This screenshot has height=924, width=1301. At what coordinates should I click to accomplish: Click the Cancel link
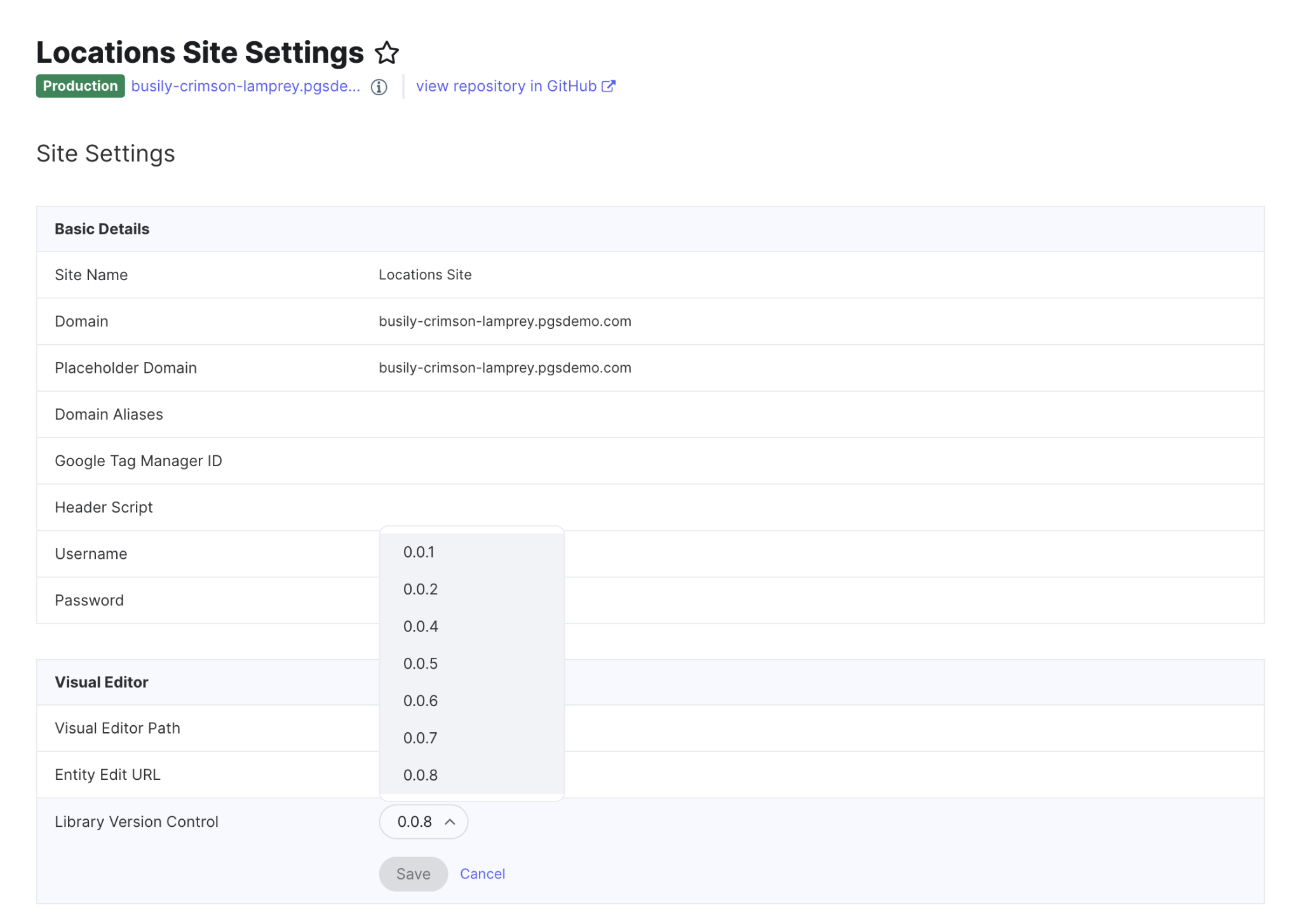482,874
